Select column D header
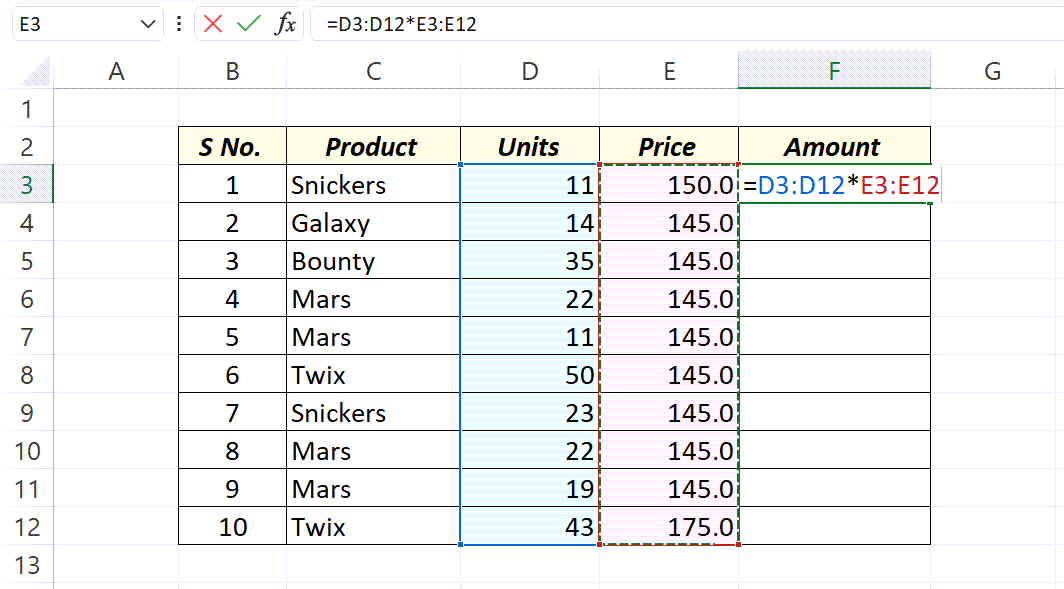Image resolution: width=1064 pixels, height=589 pixels. point(529,70)
